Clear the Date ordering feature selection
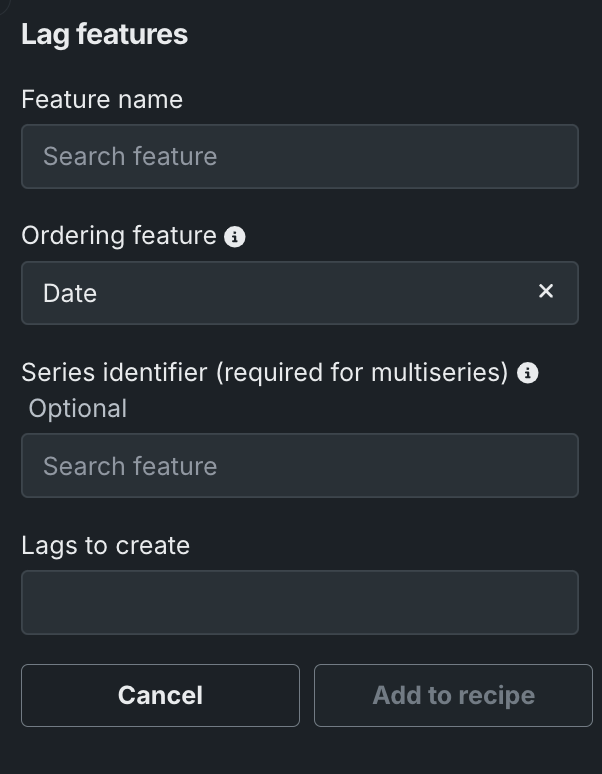The height and width of the screenshot is (774, 602). coord(546,291)
